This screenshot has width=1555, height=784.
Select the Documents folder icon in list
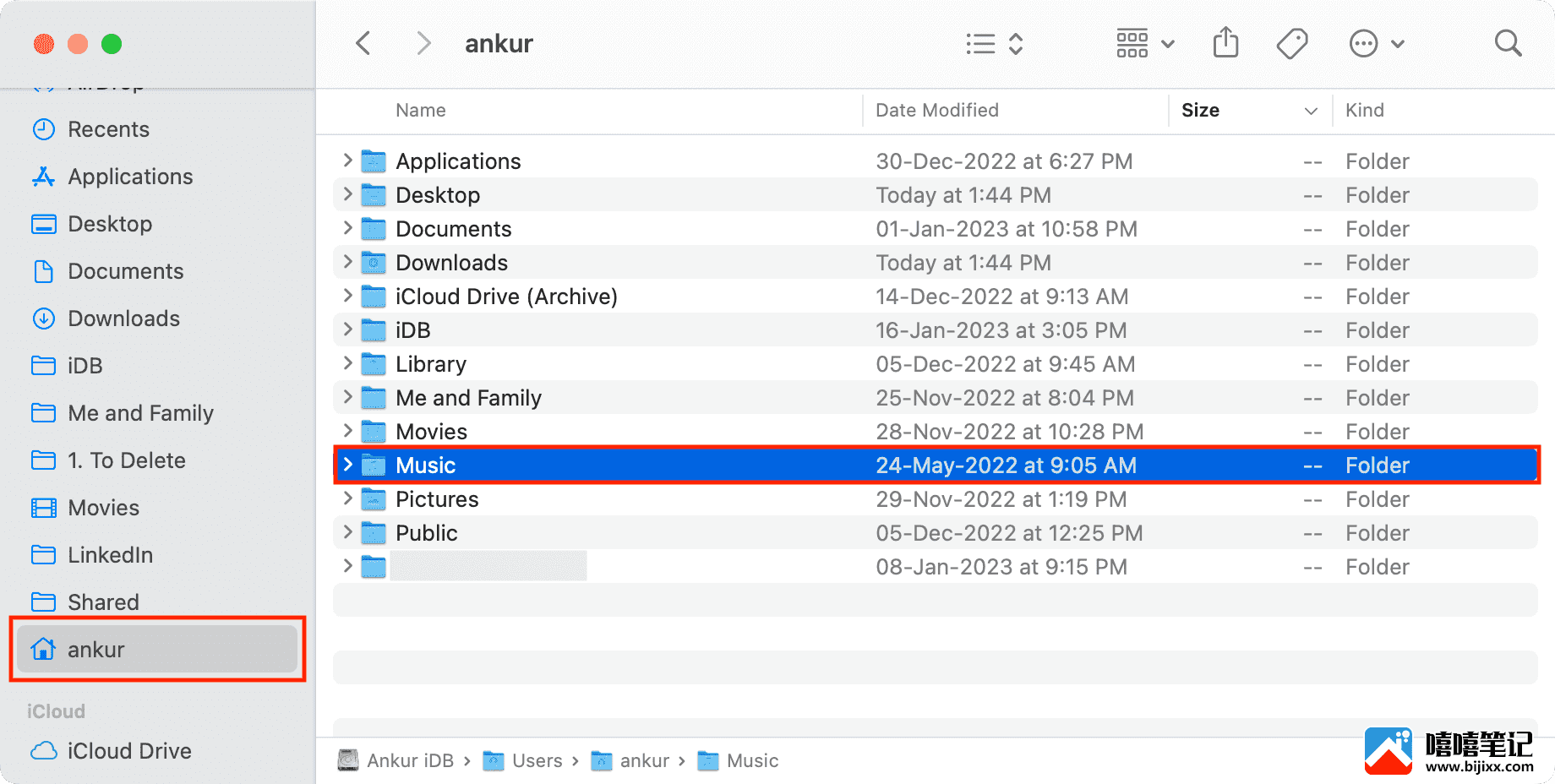[374, 229]
